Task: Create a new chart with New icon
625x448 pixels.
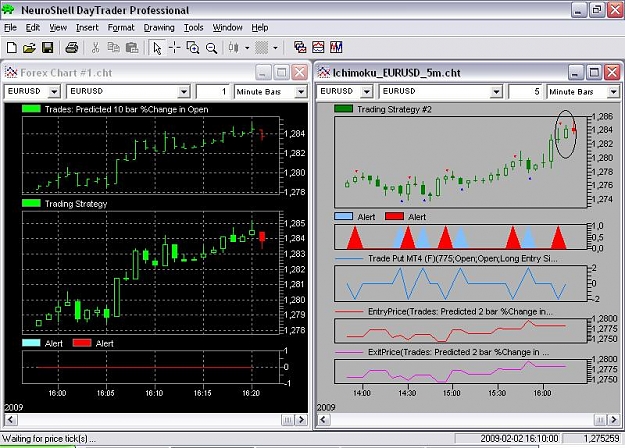Action: click(12, 48)
